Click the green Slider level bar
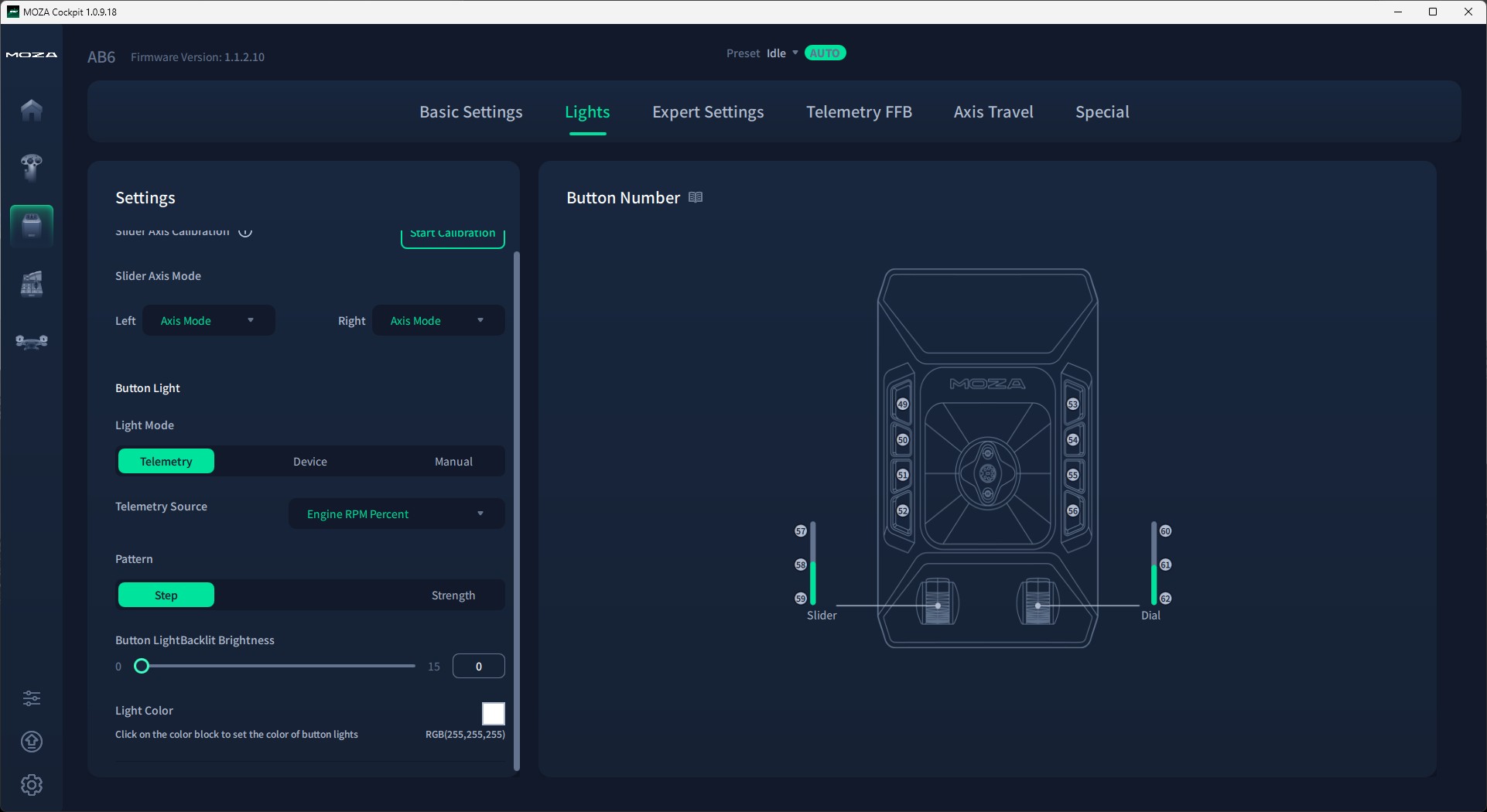The width and height of the screenshot is (1487, 812). (813, 583)
